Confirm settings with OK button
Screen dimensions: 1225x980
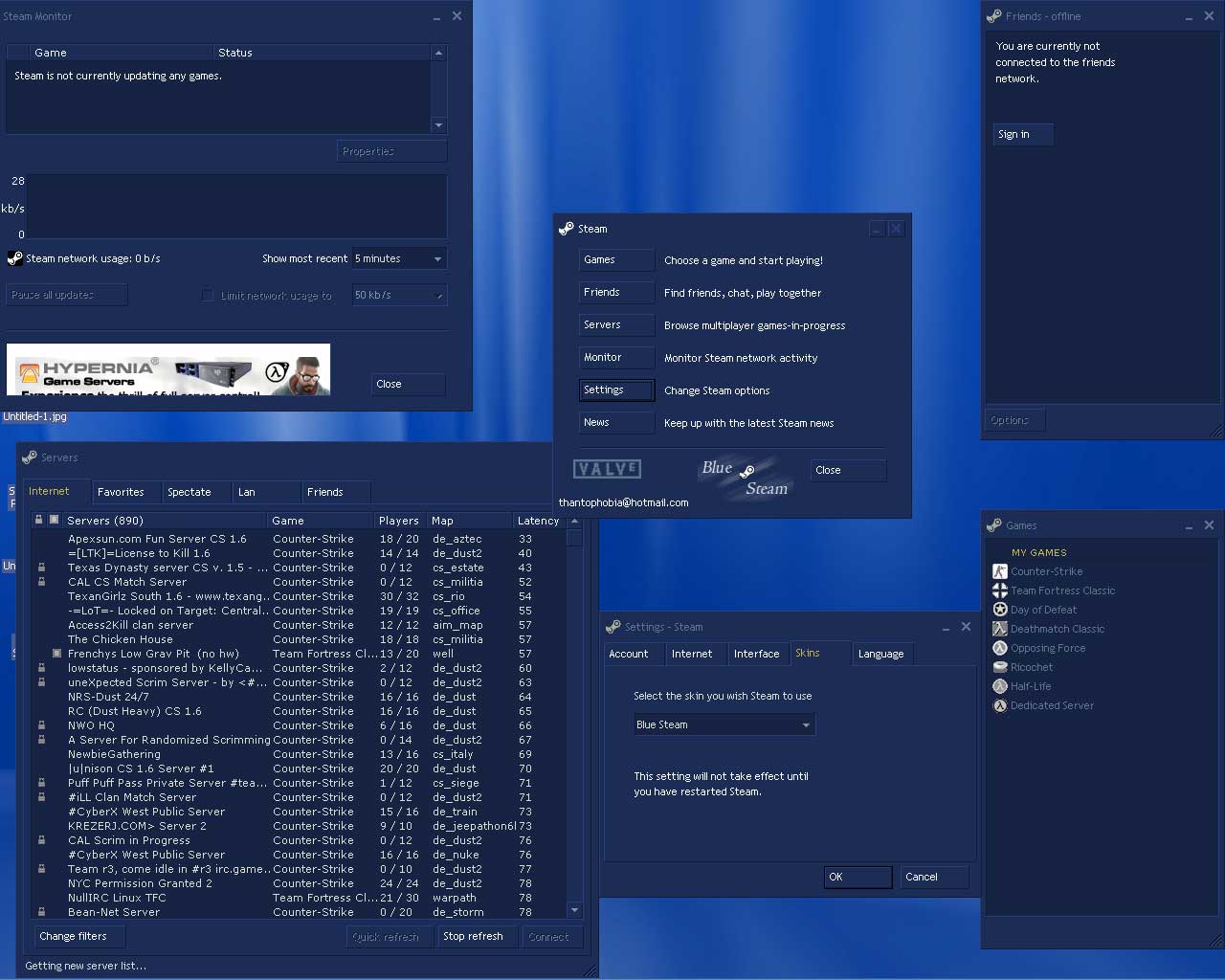coord(857,877)
